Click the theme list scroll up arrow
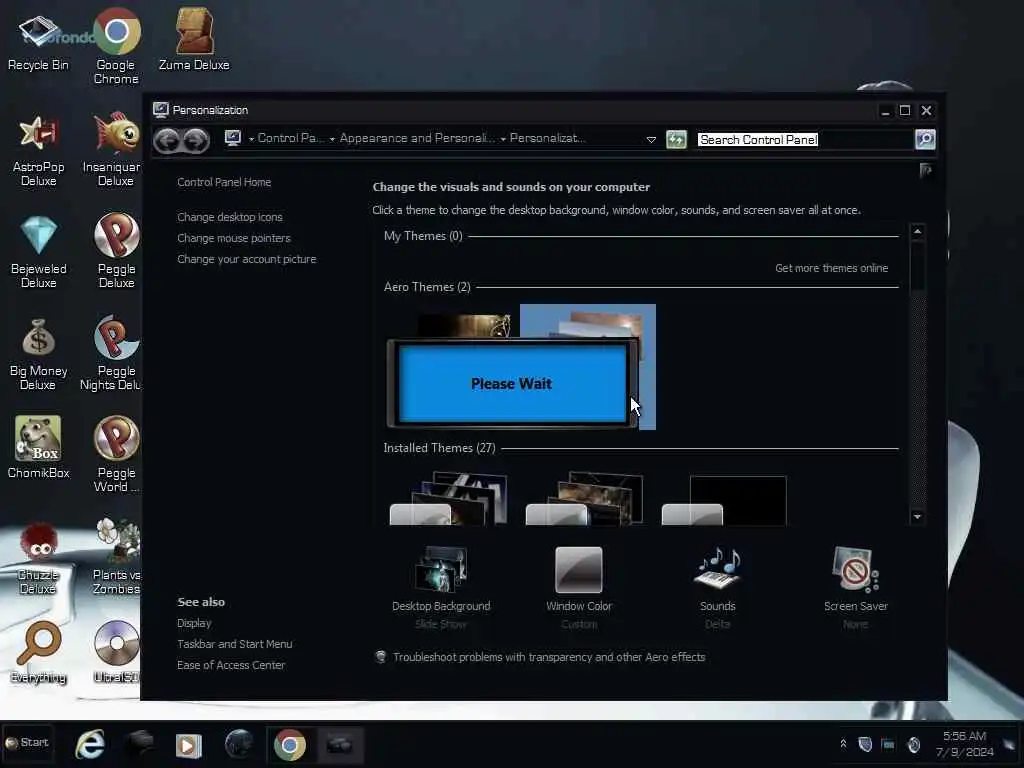 [x=918, y=231]
